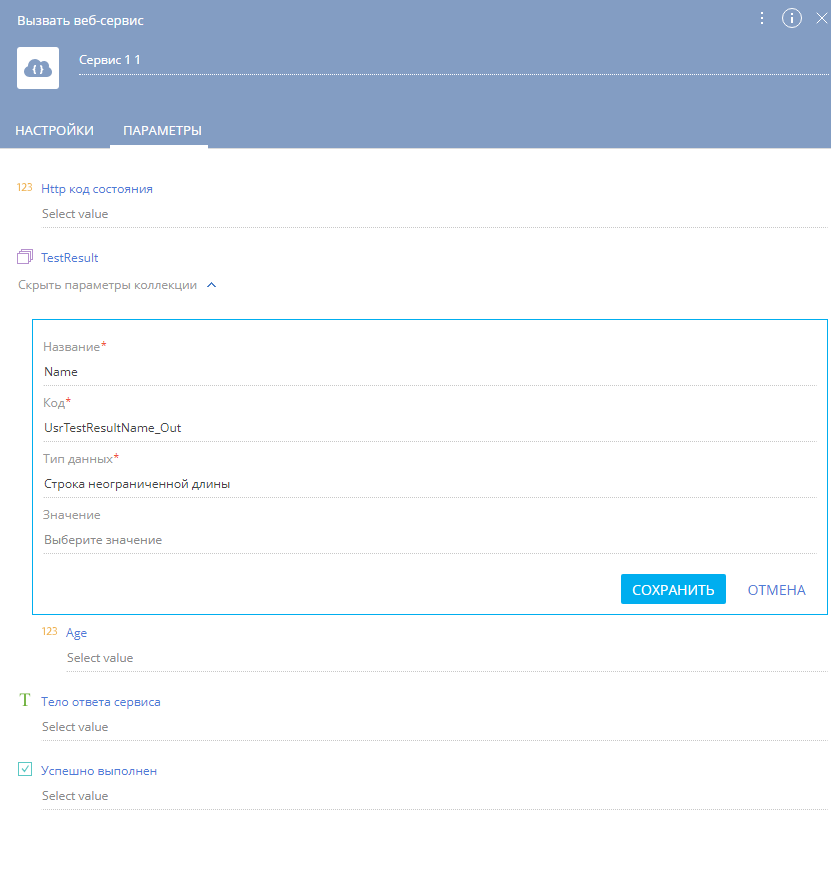Image resolution: width=831 pixels, height=872 pixels.
Task: Click the collection icon next to TestResult
Action: pyautogui.click(x=25, y=256)
